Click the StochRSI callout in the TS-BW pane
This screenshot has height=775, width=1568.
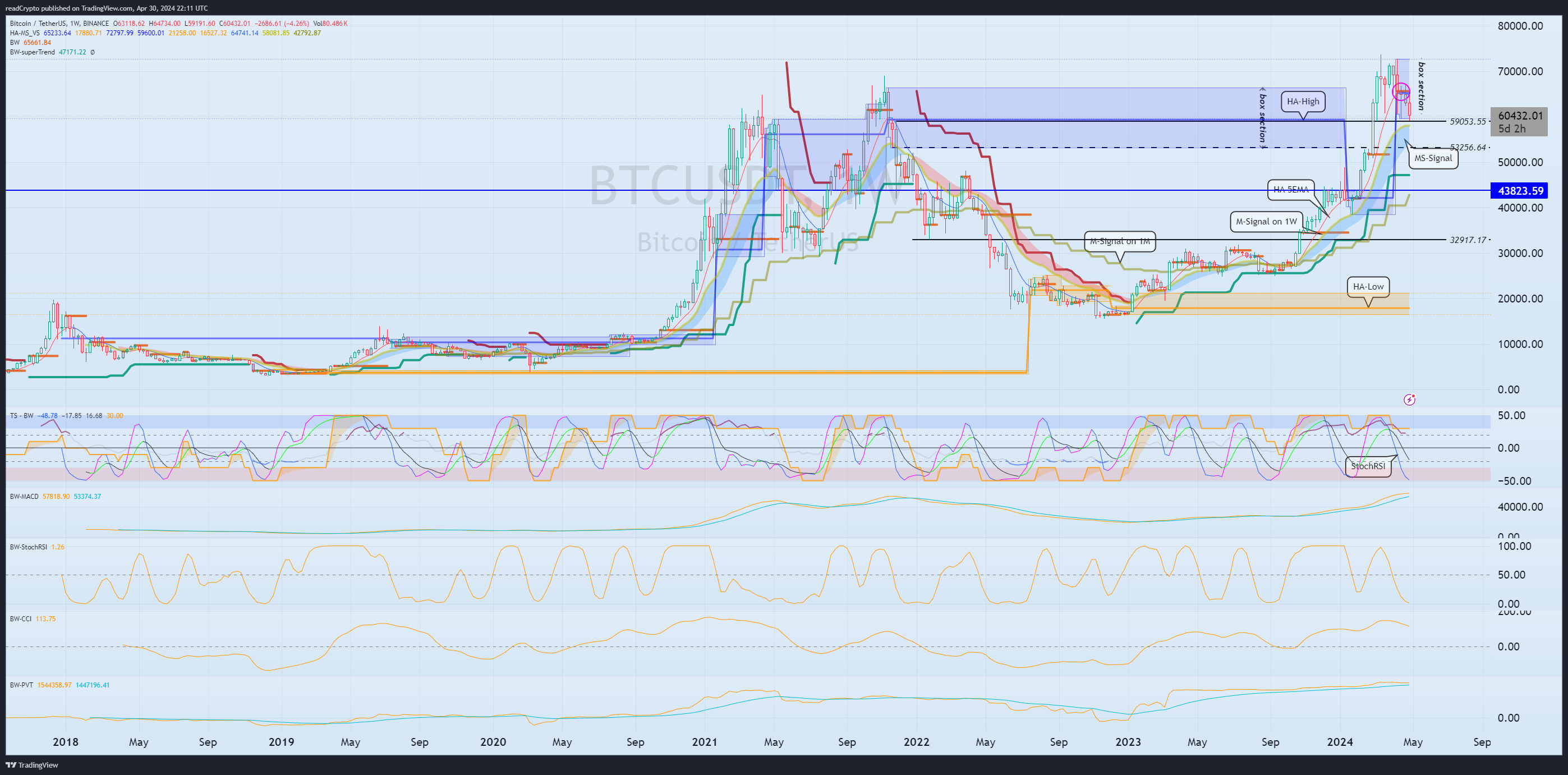(x=1368, y=466)
